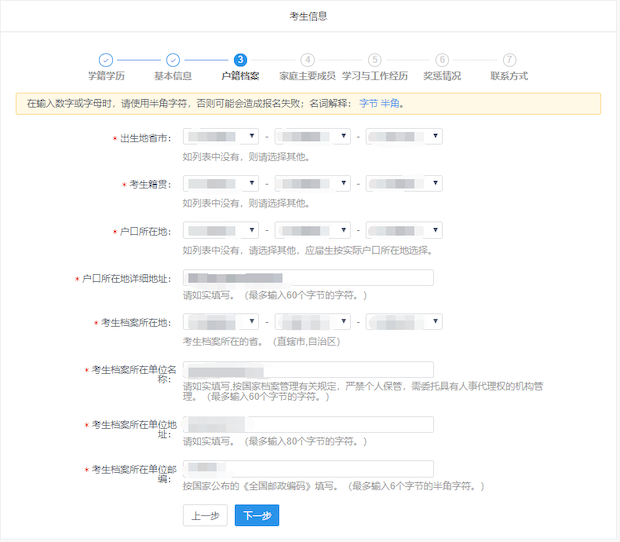Expand the 考生档案所在地 province dropdown
Viewport: 620px width, 542px height.
pos(220,323)
